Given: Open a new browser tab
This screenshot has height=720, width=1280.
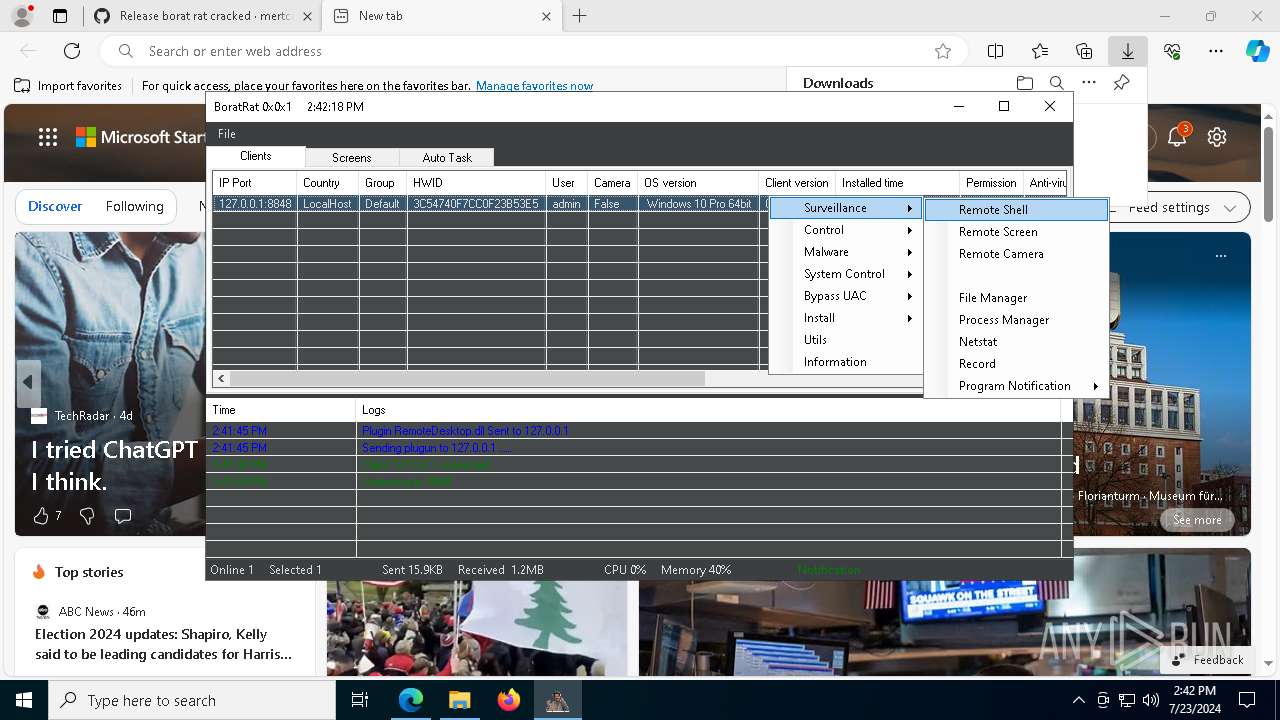Looking at the screenshot, I should pos(579,16).
